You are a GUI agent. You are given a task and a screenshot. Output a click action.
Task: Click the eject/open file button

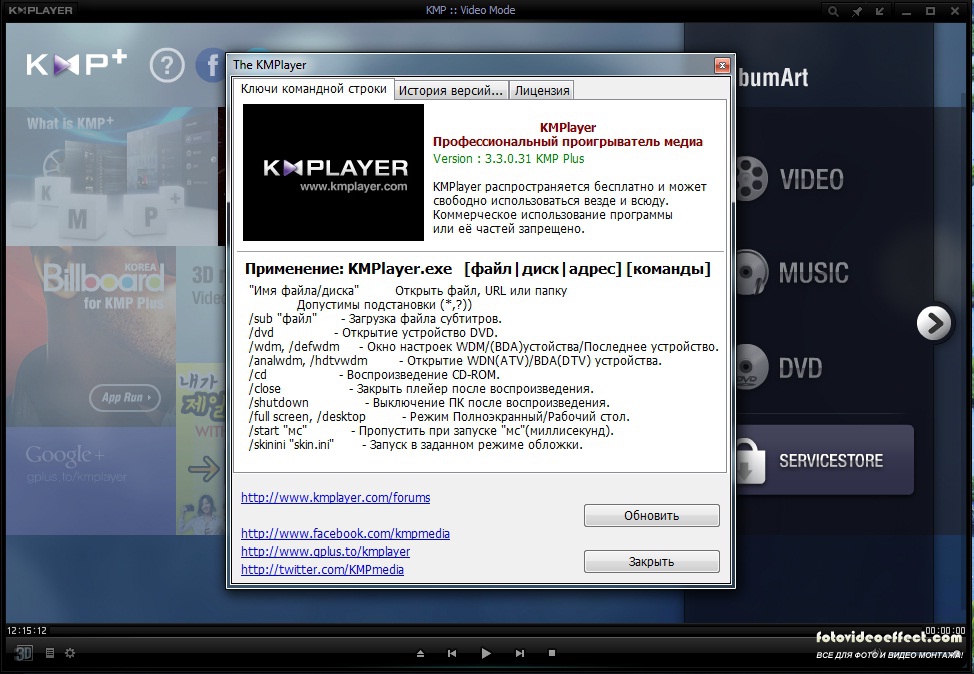click(x=421, y=654)
